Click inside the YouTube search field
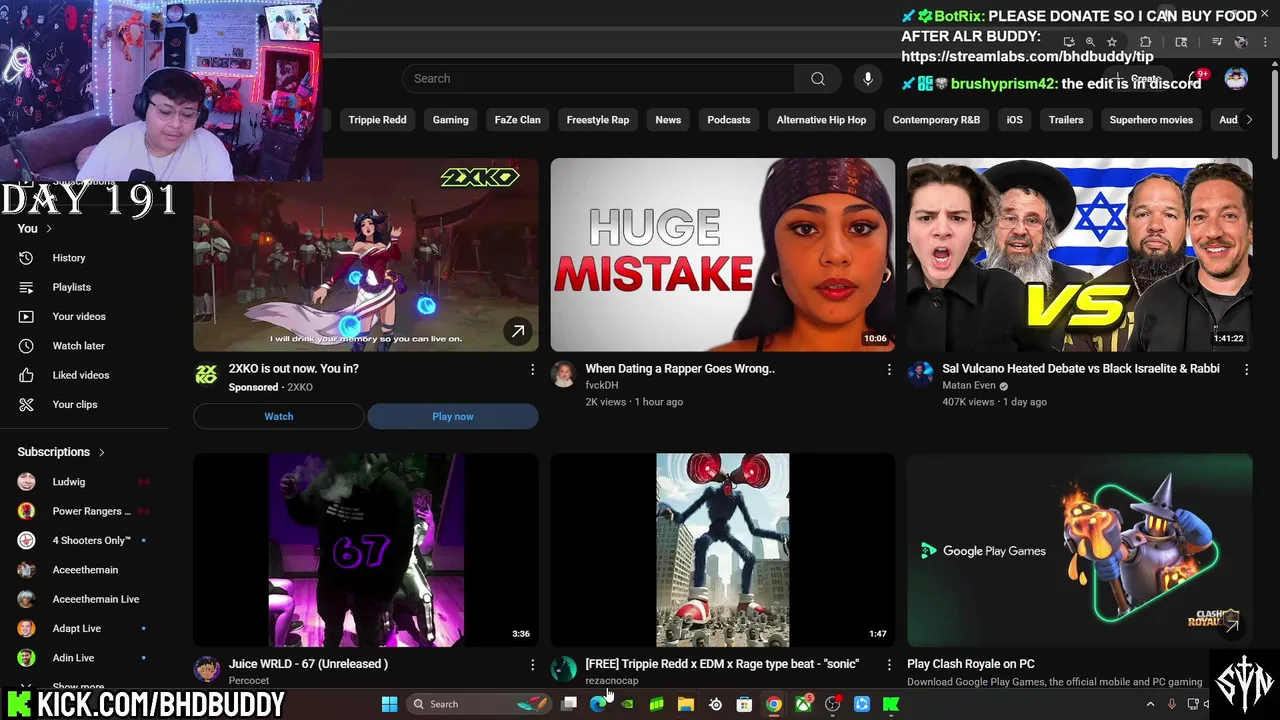Screen dimensions: 1280x720 [x=599, y=79]
